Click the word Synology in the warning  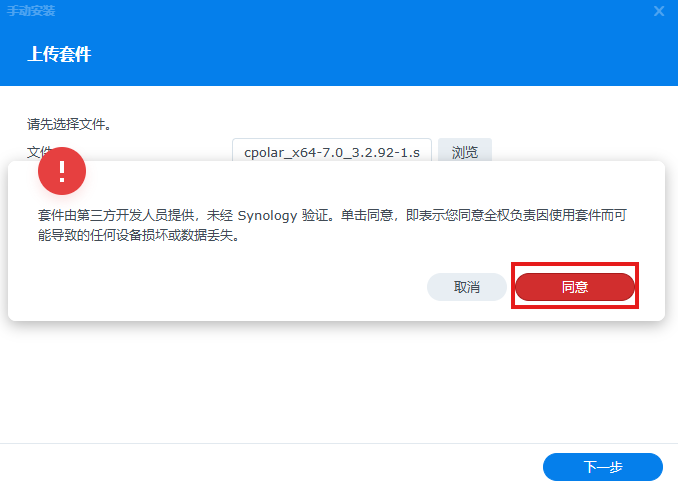tap(270, 215)
